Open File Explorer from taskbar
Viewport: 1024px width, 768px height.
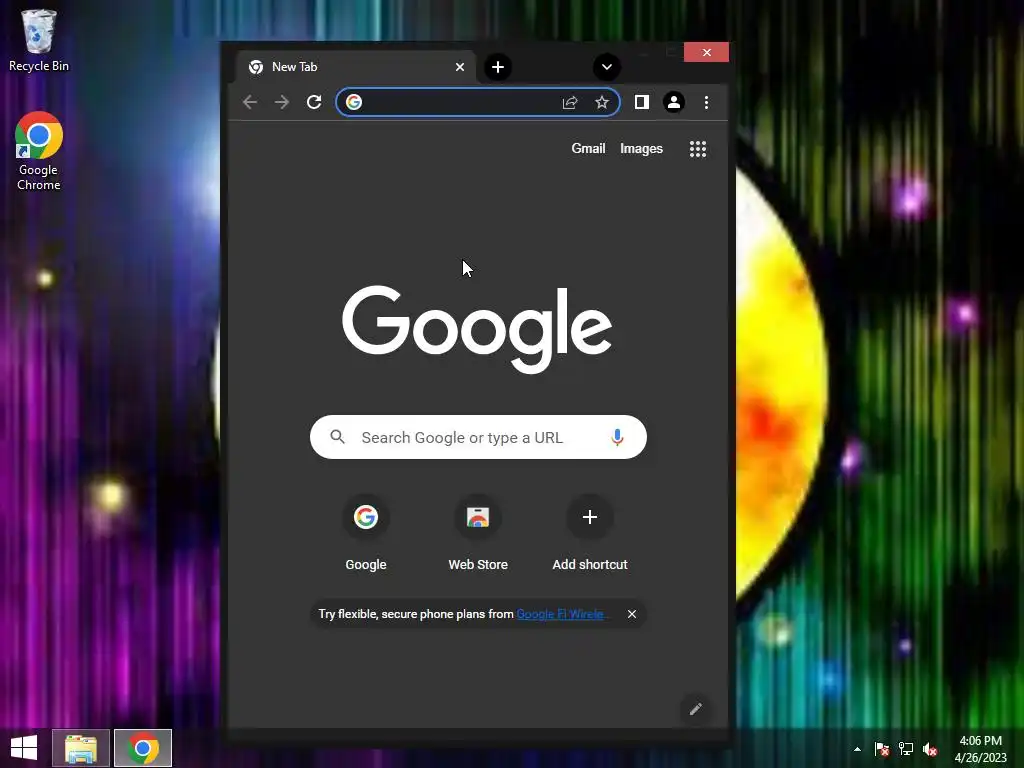tap(81, 748)
